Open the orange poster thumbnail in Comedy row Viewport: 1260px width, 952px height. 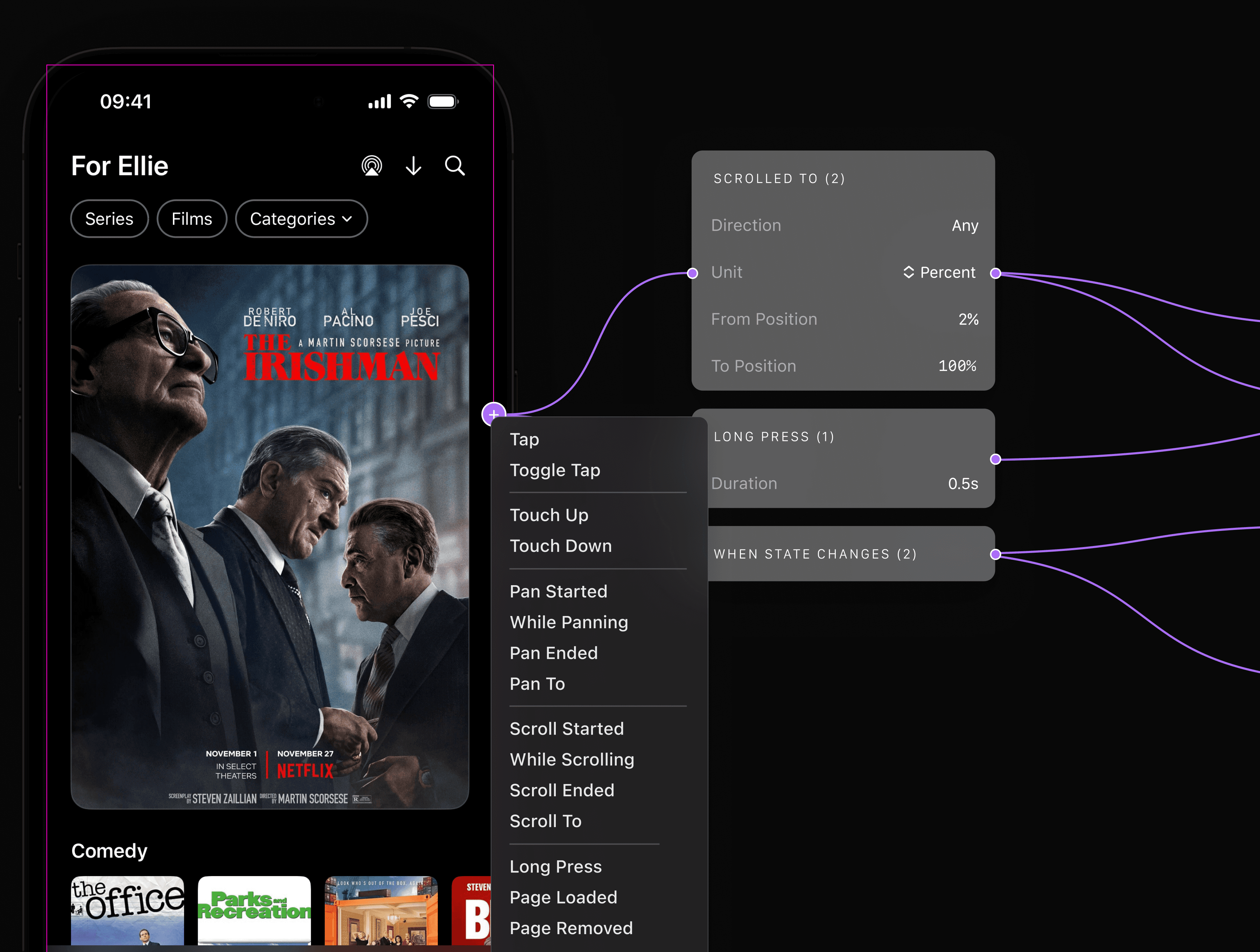click(381, 910)
